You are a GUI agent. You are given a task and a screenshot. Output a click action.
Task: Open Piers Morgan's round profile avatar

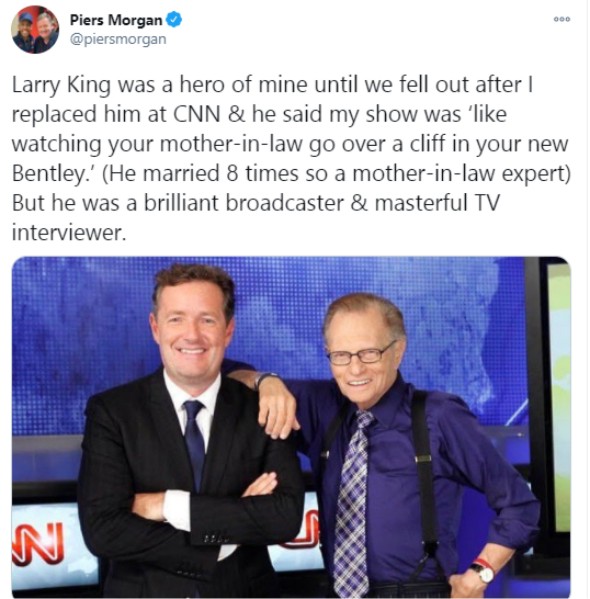[x=35, y=29]
